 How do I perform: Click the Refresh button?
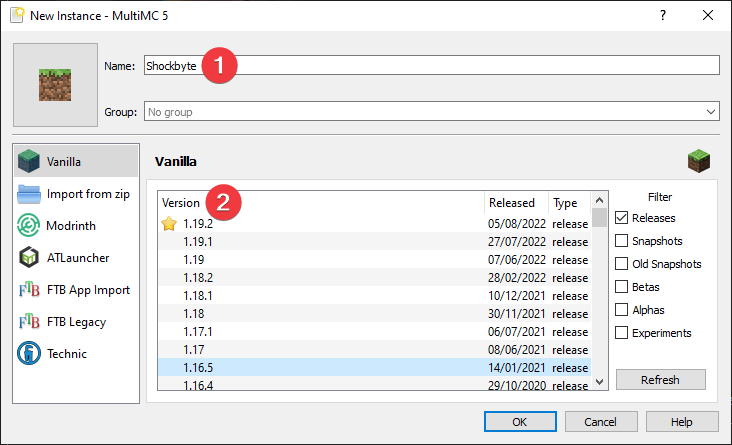[x=661, y=380]
